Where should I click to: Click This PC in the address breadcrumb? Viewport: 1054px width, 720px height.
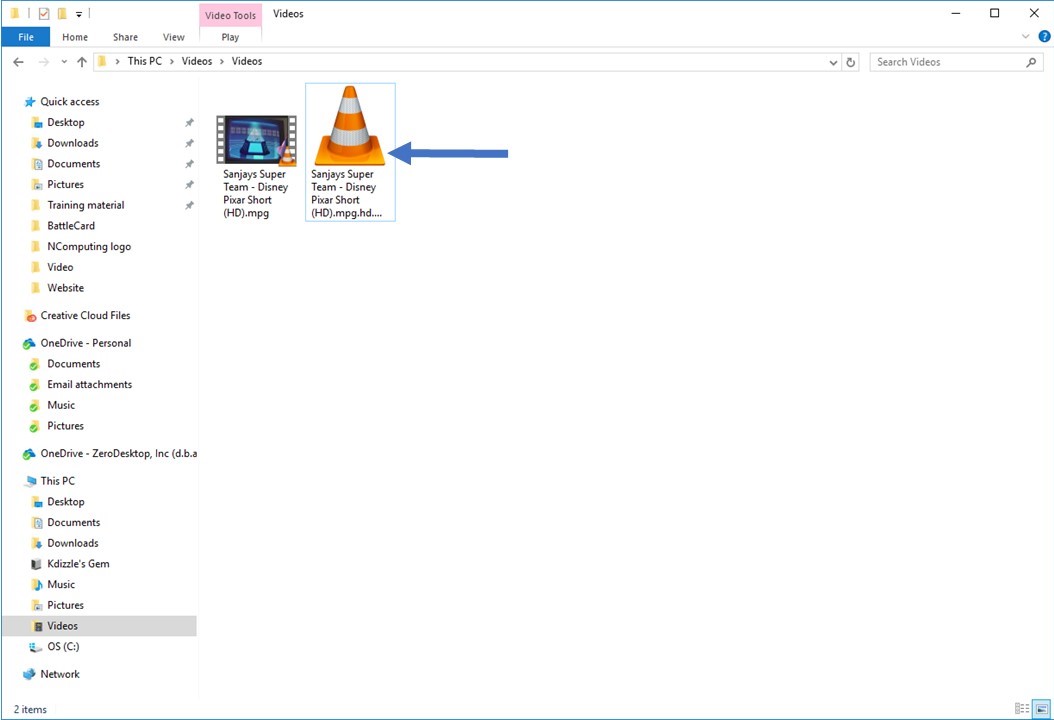(145, 61)
